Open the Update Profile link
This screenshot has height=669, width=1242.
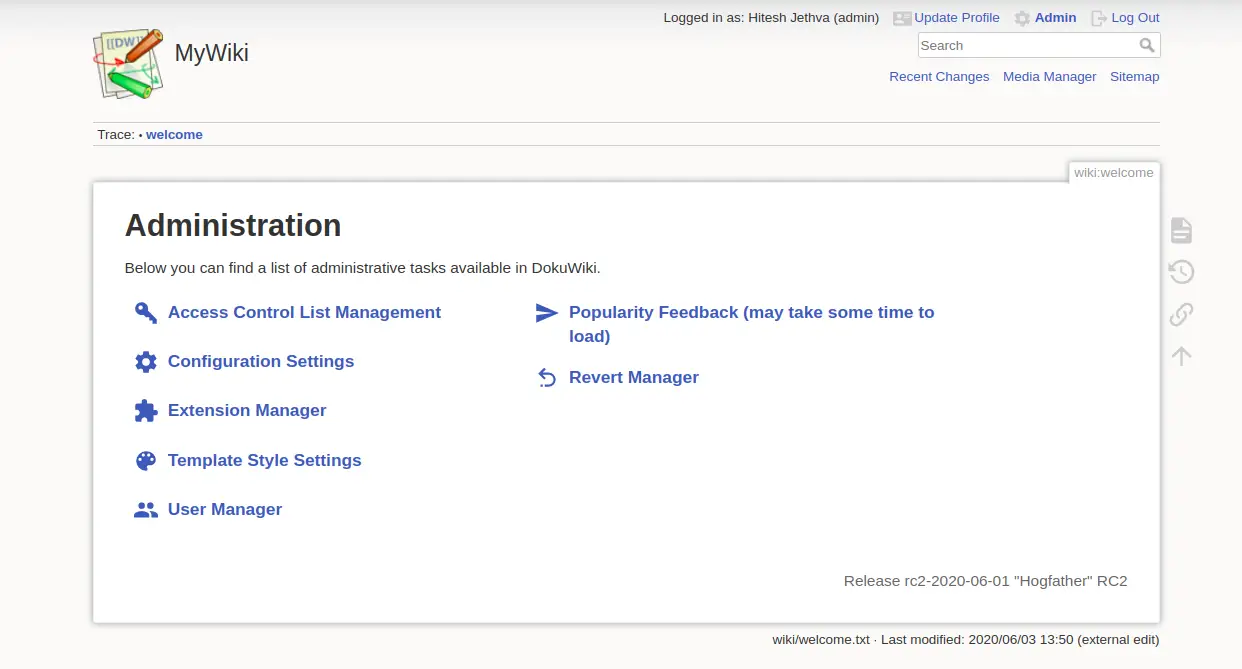coord(957,18)
